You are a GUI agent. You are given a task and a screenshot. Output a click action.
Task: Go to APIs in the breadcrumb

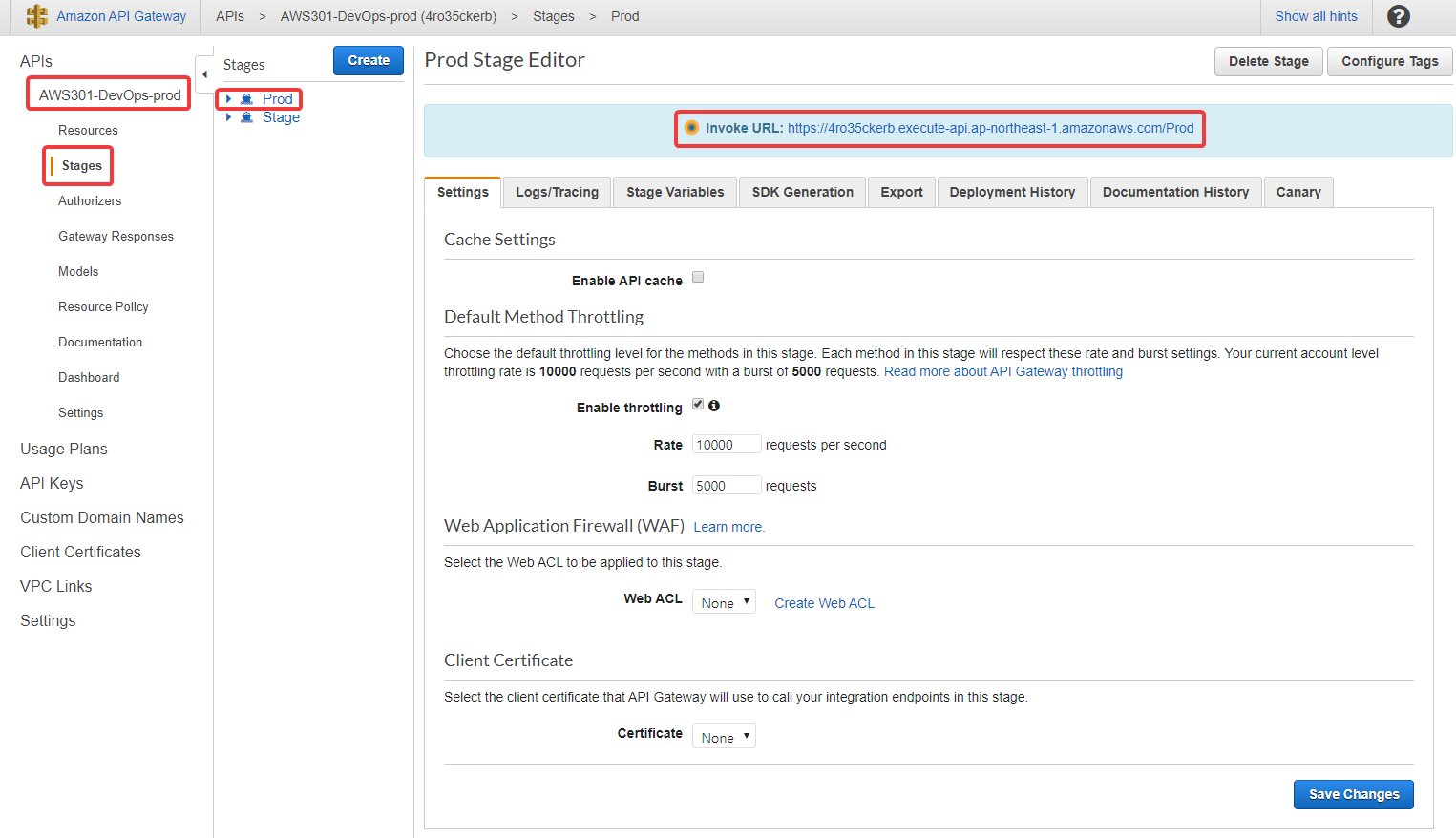click(230, 16)
